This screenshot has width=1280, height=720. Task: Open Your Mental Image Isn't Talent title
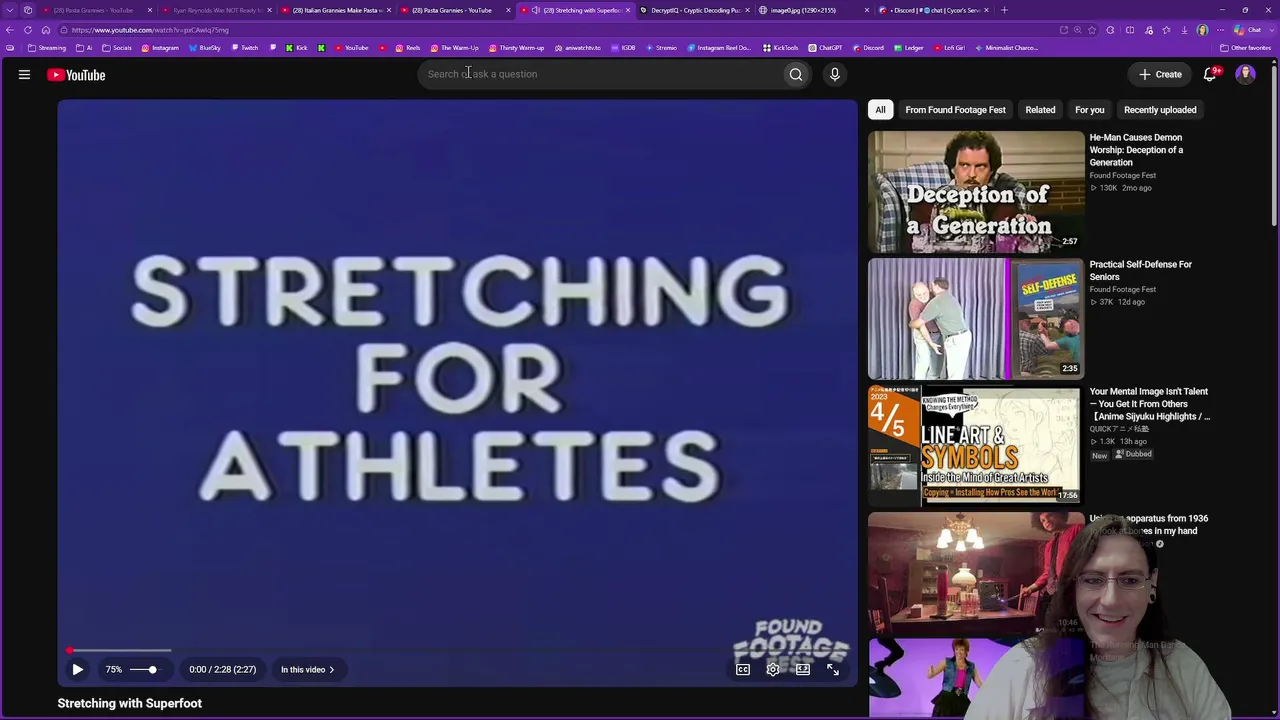tap(1150, 404)
